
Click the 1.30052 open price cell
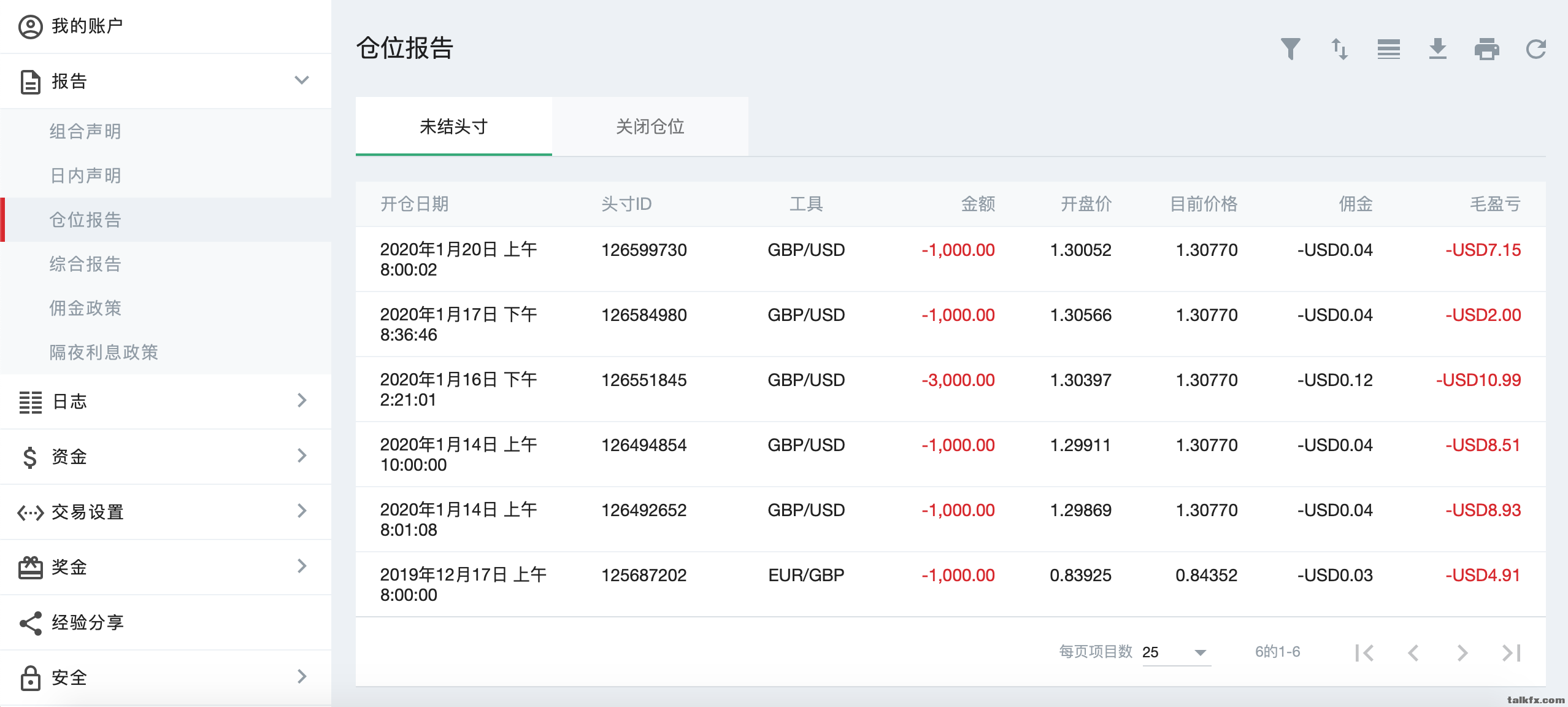(1080, 250)
